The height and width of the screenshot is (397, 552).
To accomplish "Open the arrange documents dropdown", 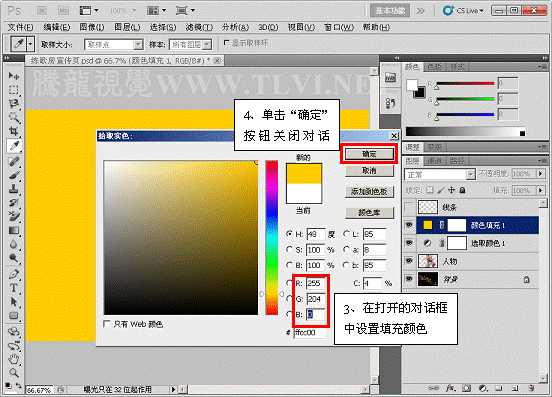I will point(156,11).
